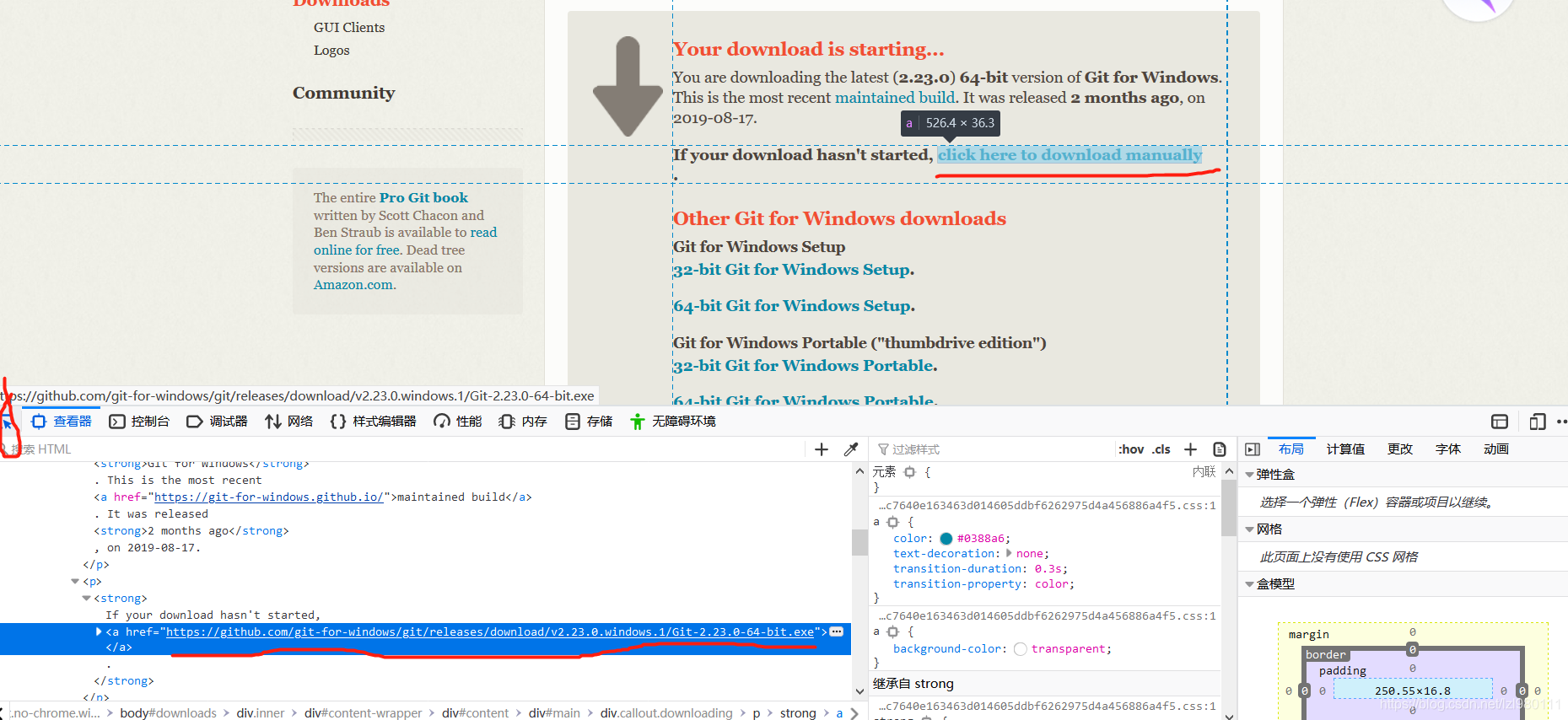Collapse the 网格 grid section
The image size is (1568, 720).
click(1249, 529)
